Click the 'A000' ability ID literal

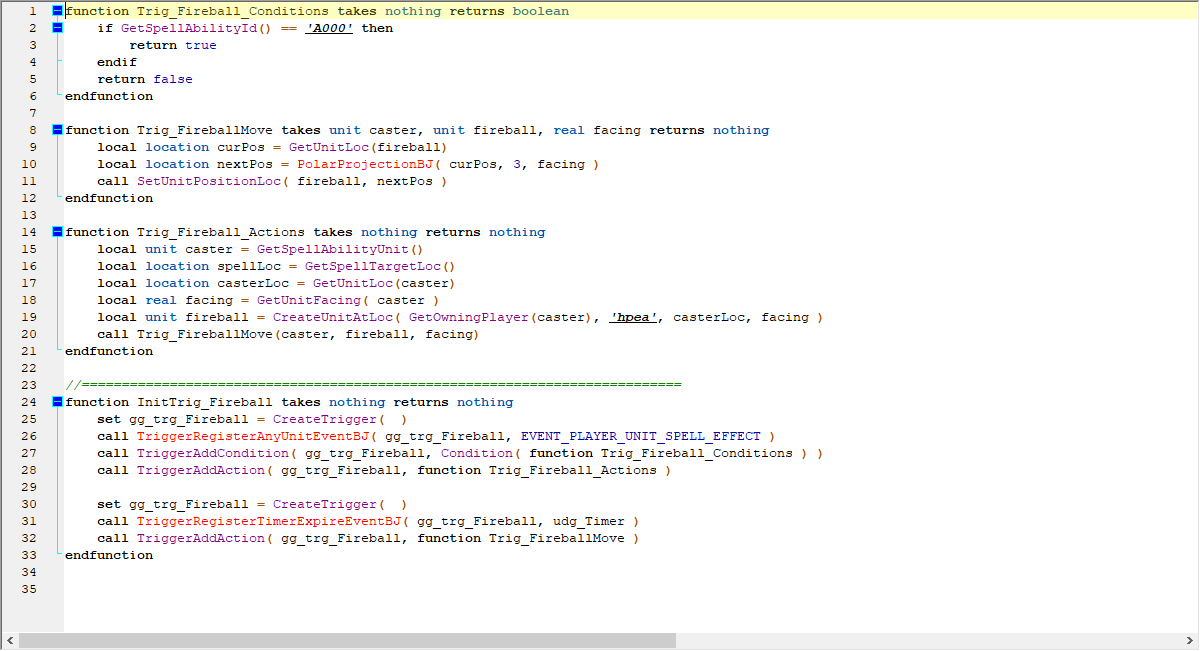[x=329, y=28]
